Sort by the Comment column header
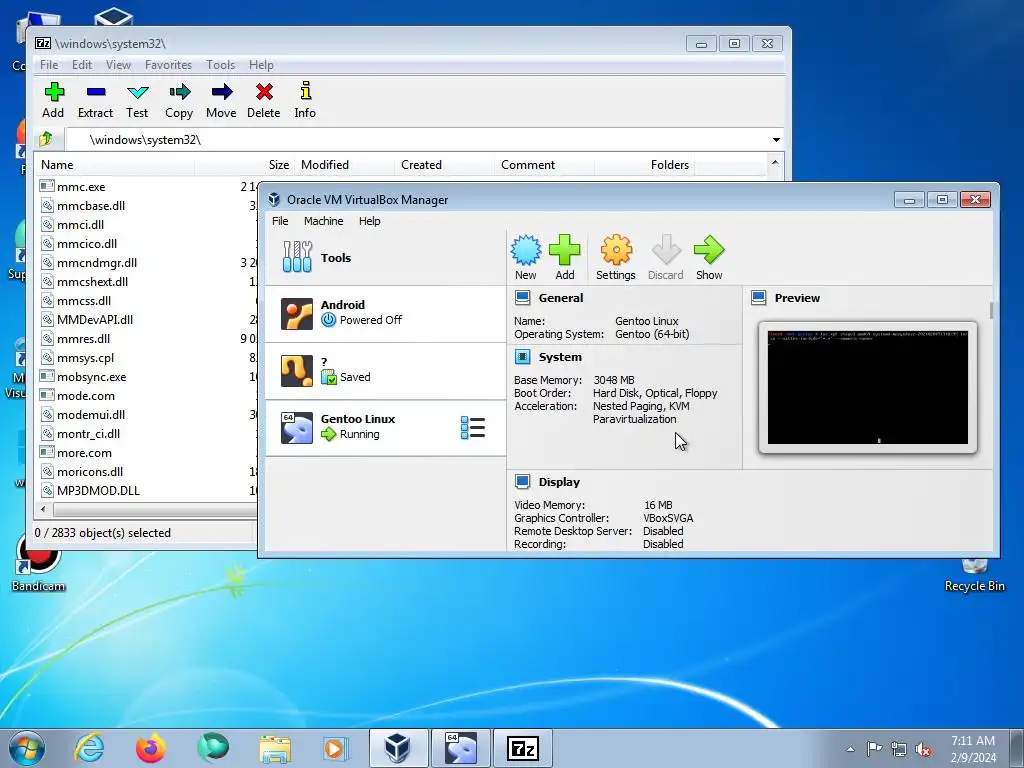 544,165
